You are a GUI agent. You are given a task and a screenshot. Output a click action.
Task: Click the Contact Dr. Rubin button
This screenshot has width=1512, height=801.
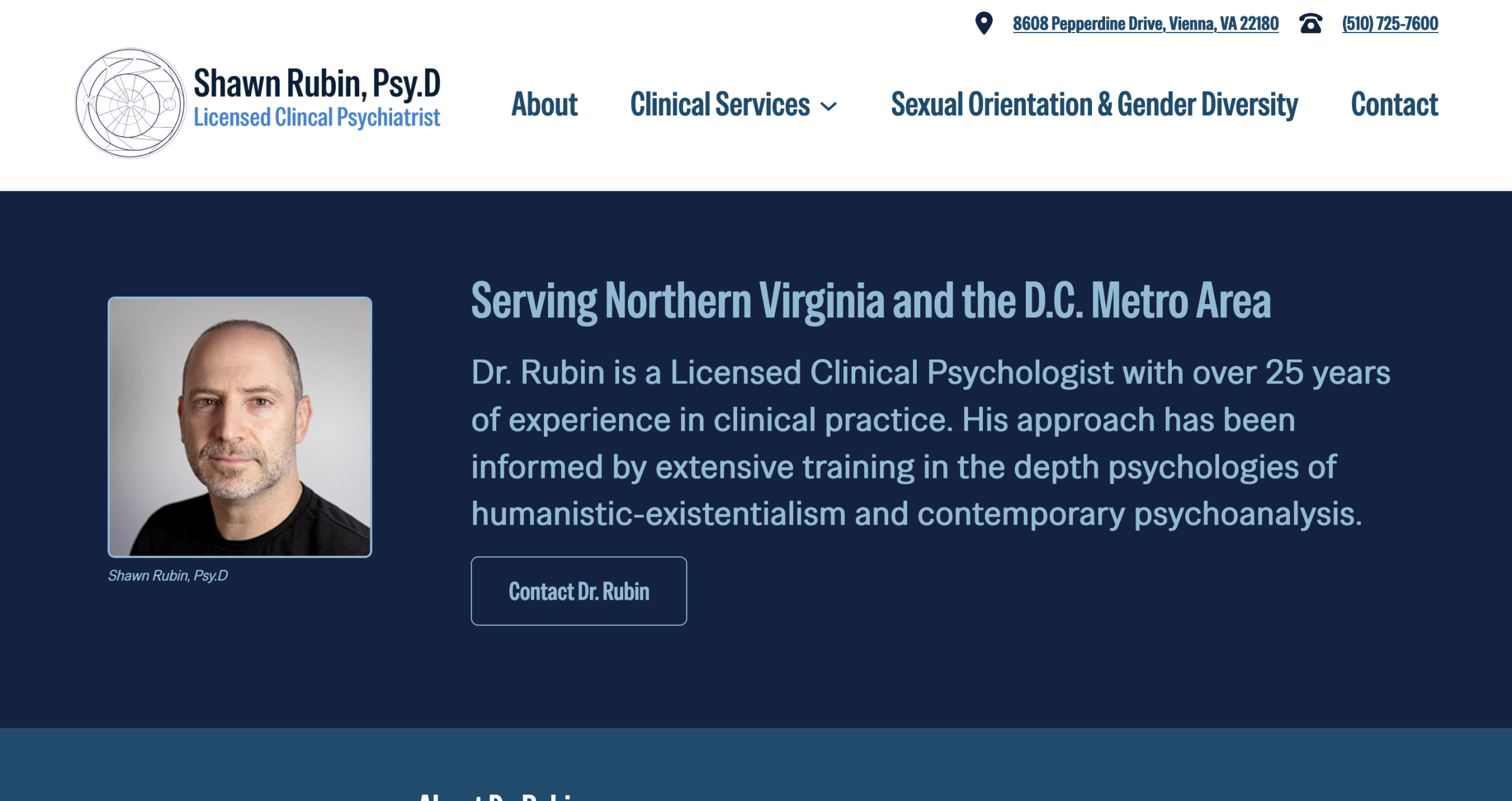[x=578, y=591]
